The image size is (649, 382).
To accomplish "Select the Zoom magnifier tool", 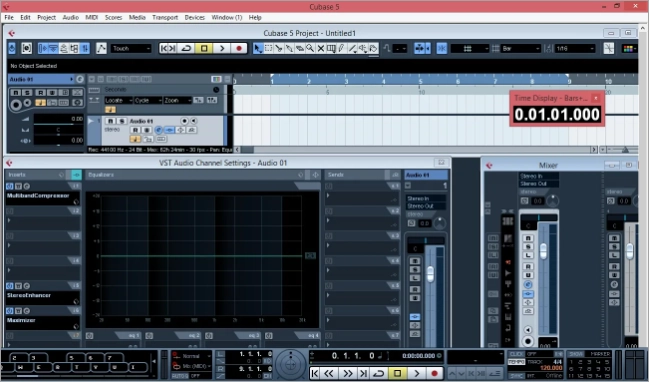I will 310,48.
